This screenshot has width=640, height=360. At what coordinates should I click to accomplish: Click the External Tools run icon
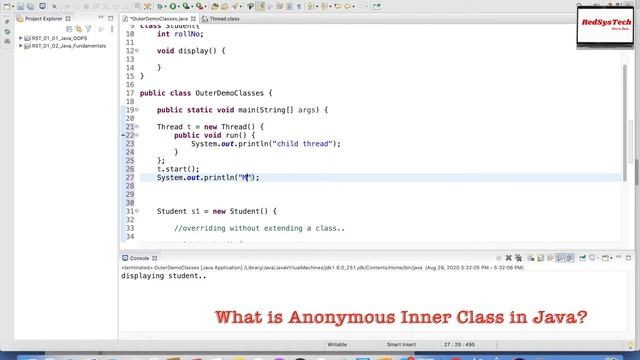pyautogui.click(x=200, y=6)
